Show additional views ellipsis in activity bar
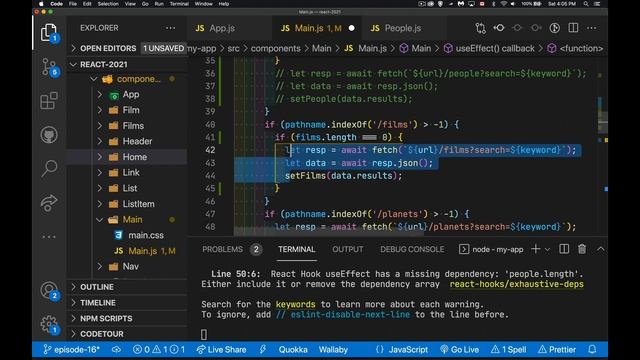 (49, 237)
